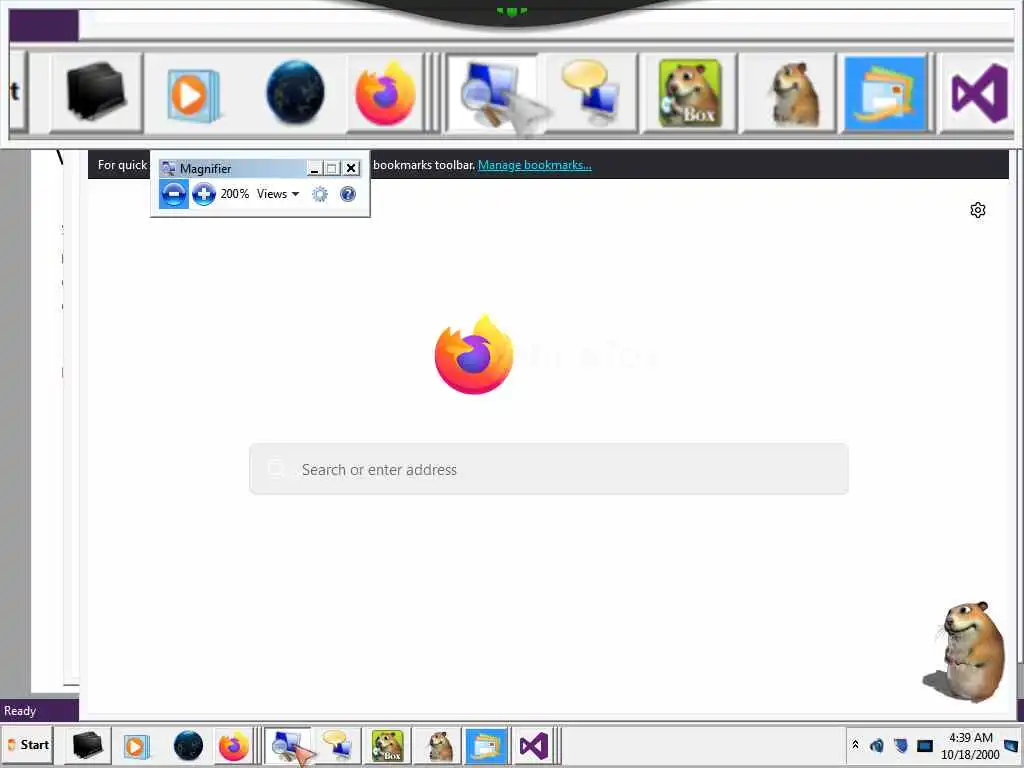Open the Start menu
1024x768 pixels.
coord(28,745)
